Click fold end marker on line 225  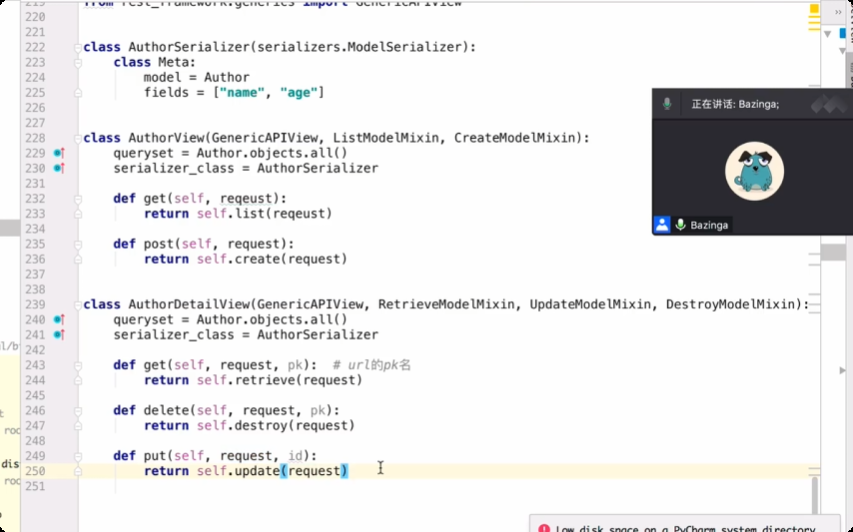pyautogui.click(x=78, y=93)
